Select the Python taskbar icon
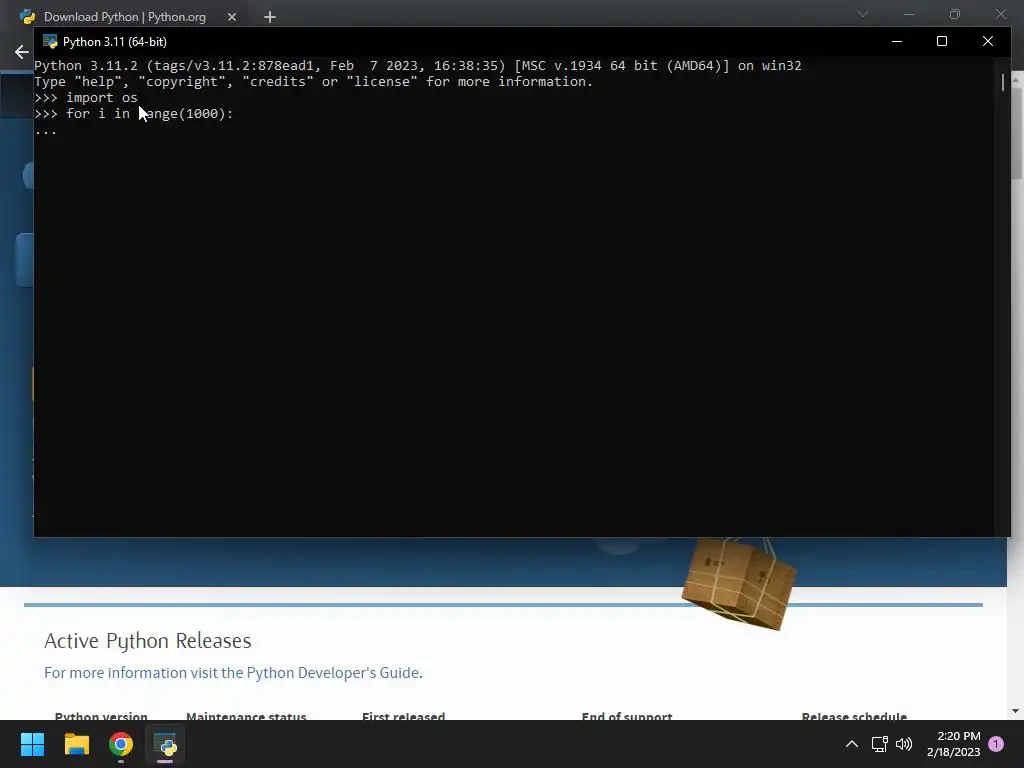The image size is (1024, 768). (165, 744)
